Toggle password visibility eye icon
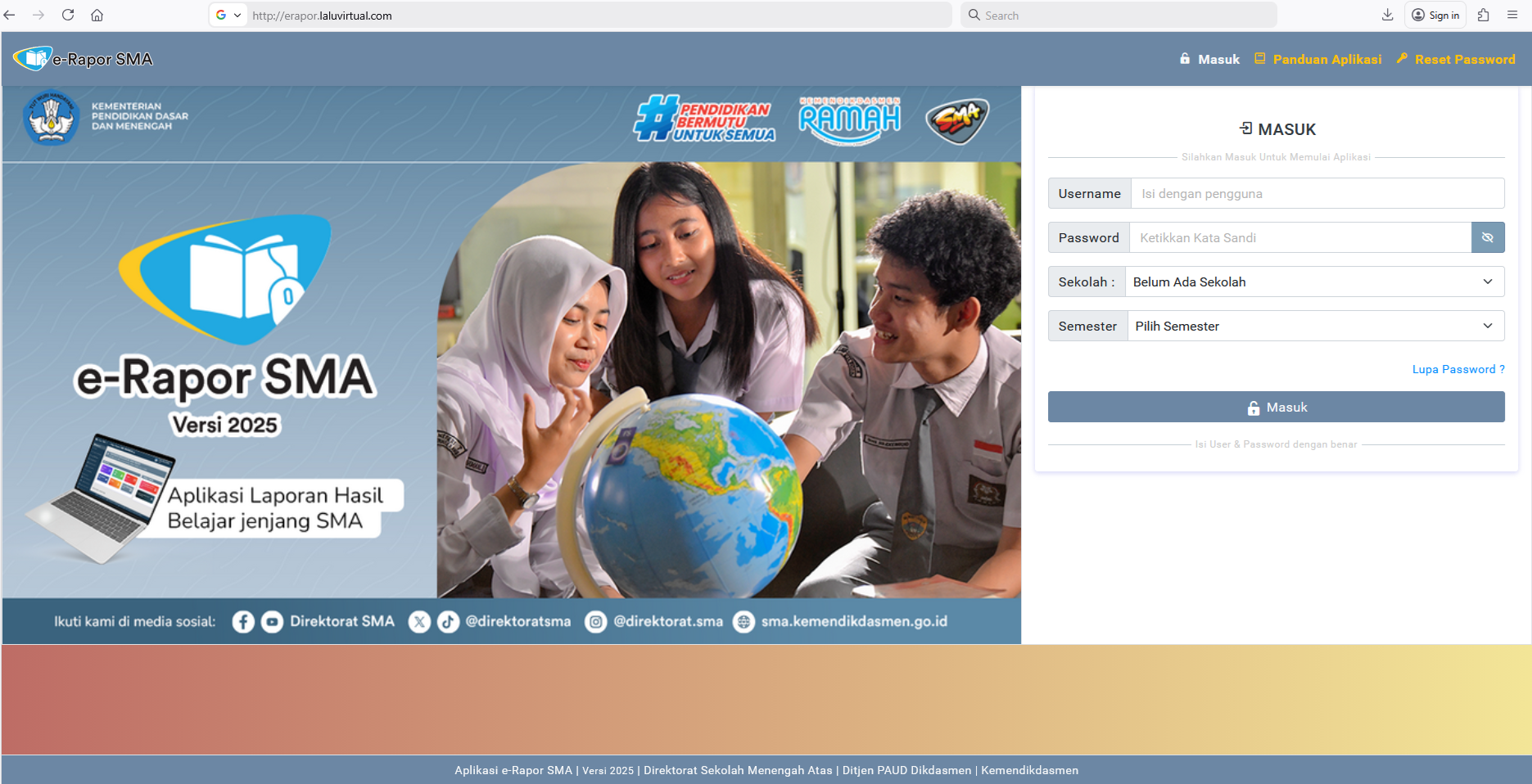The height and width of the screenshot is (784, 1532). [1487, 237]
